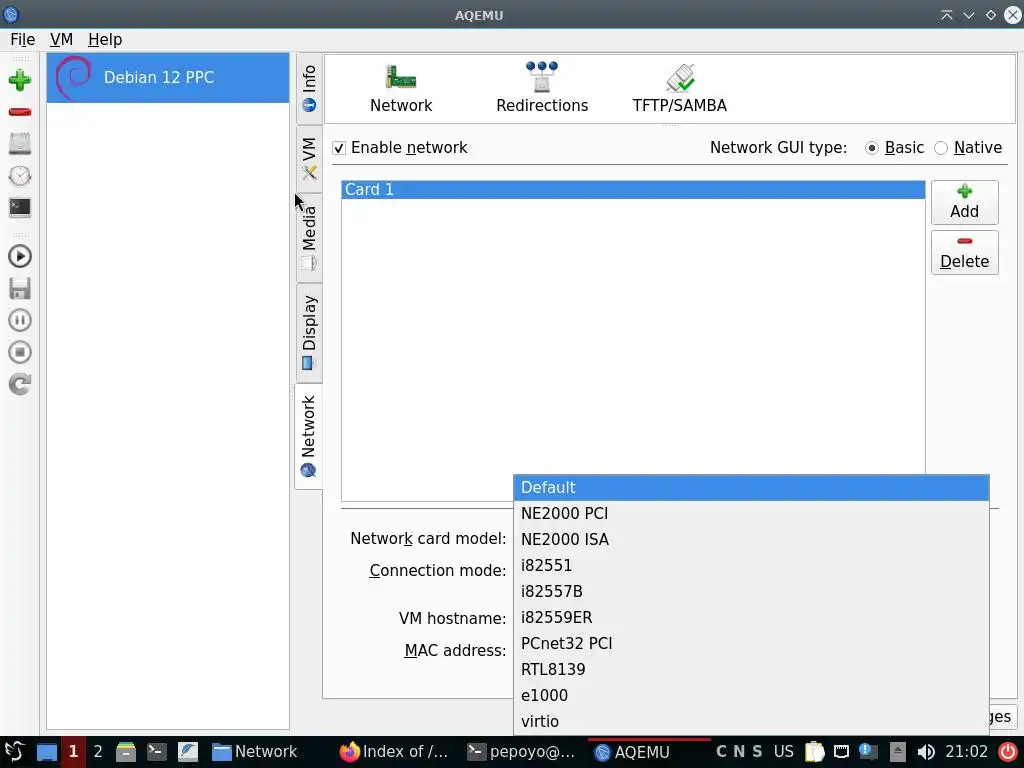
Task: Save the VM state with floppy icon
Action: 20,288
